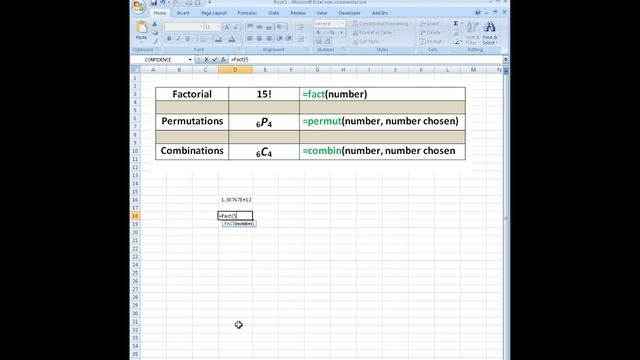The width and height of the screenshot is (640, 360).
Task: Switch to the Insert ribbon tab
Action: click(183, 13)
